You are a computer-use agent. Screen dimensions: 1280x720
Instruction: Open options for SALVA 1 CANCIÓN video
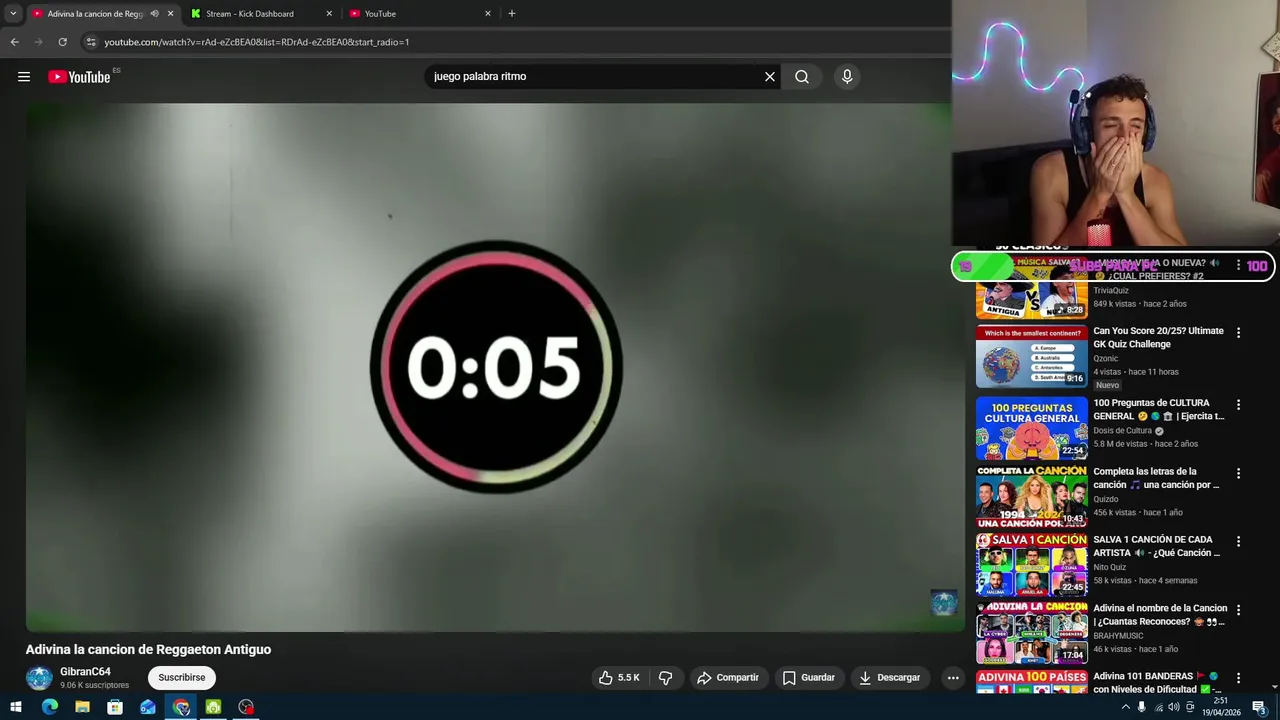click(x=1238, y=541)
